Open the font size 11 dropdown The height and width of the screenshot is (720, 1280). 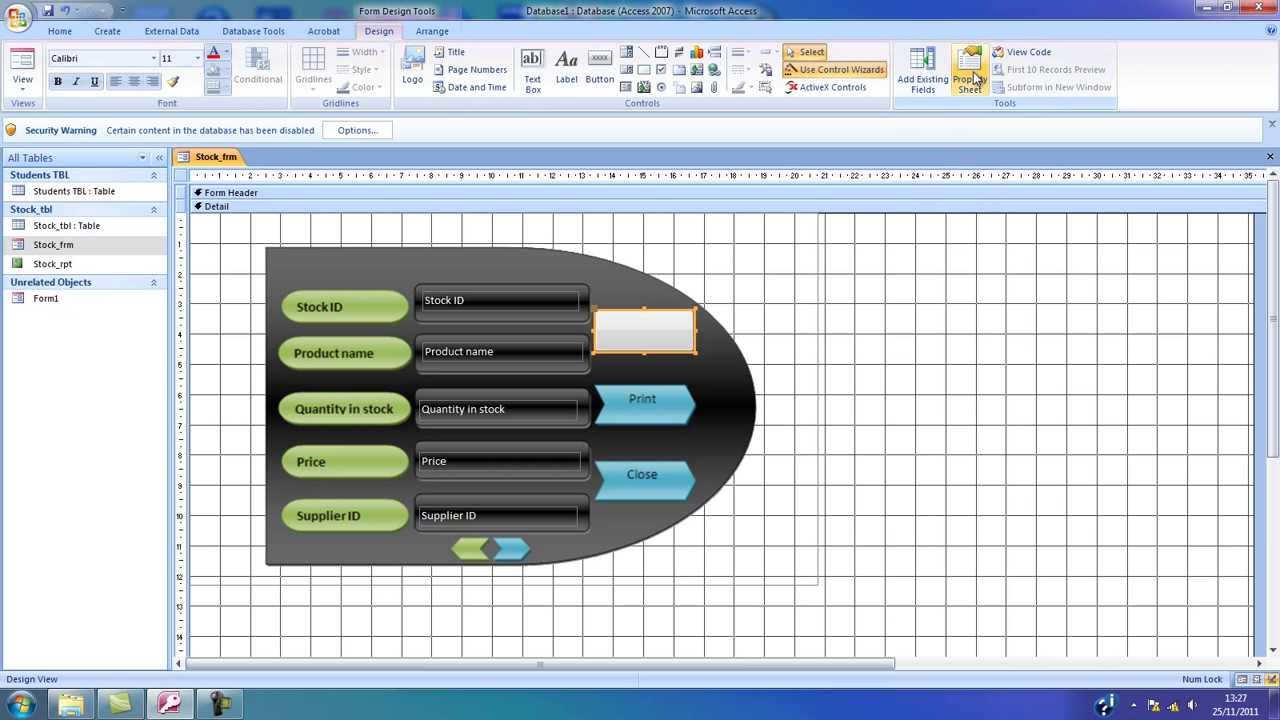coord(197,59)
